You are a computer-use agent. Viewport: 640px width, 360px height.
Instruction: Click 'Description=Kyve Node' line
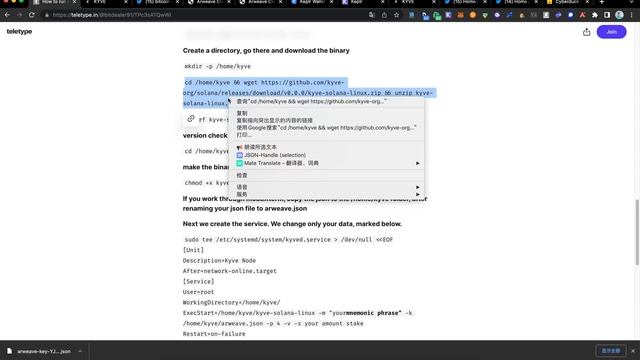coord(219,260)
